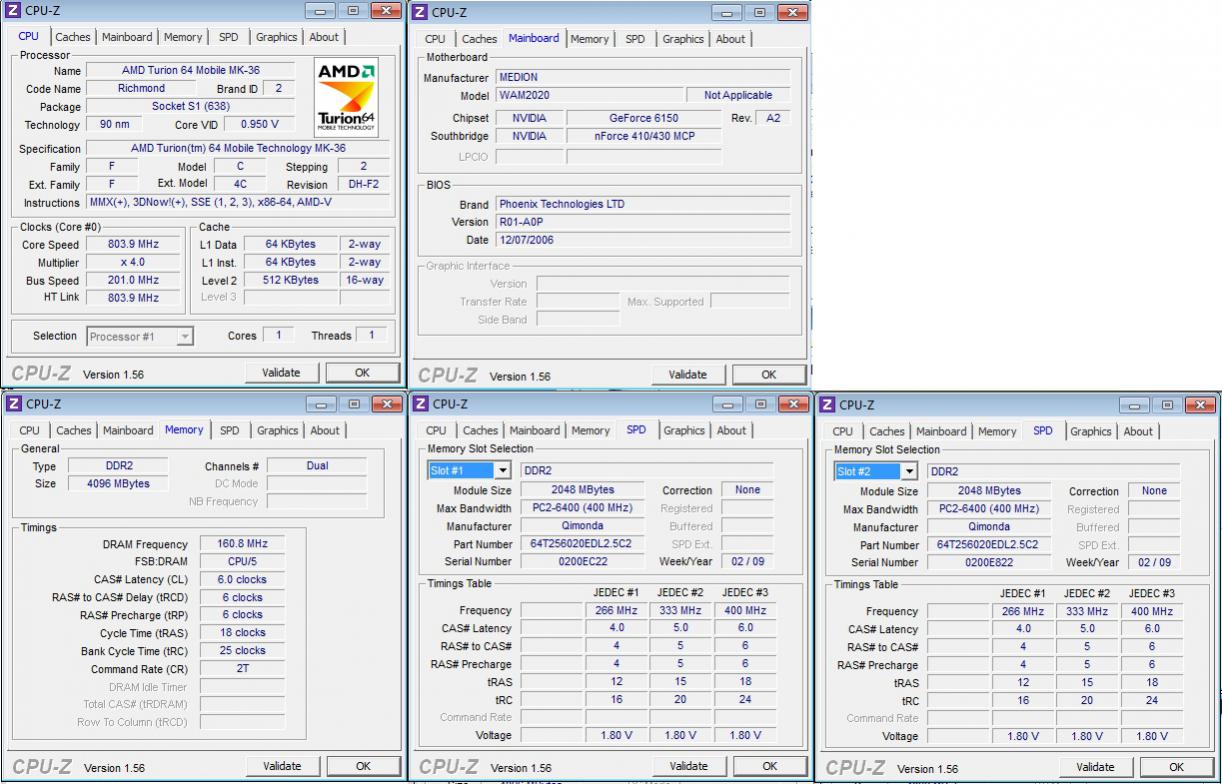Click the Command Rate value 2T
1222x784 pixels.
[242, 669]
